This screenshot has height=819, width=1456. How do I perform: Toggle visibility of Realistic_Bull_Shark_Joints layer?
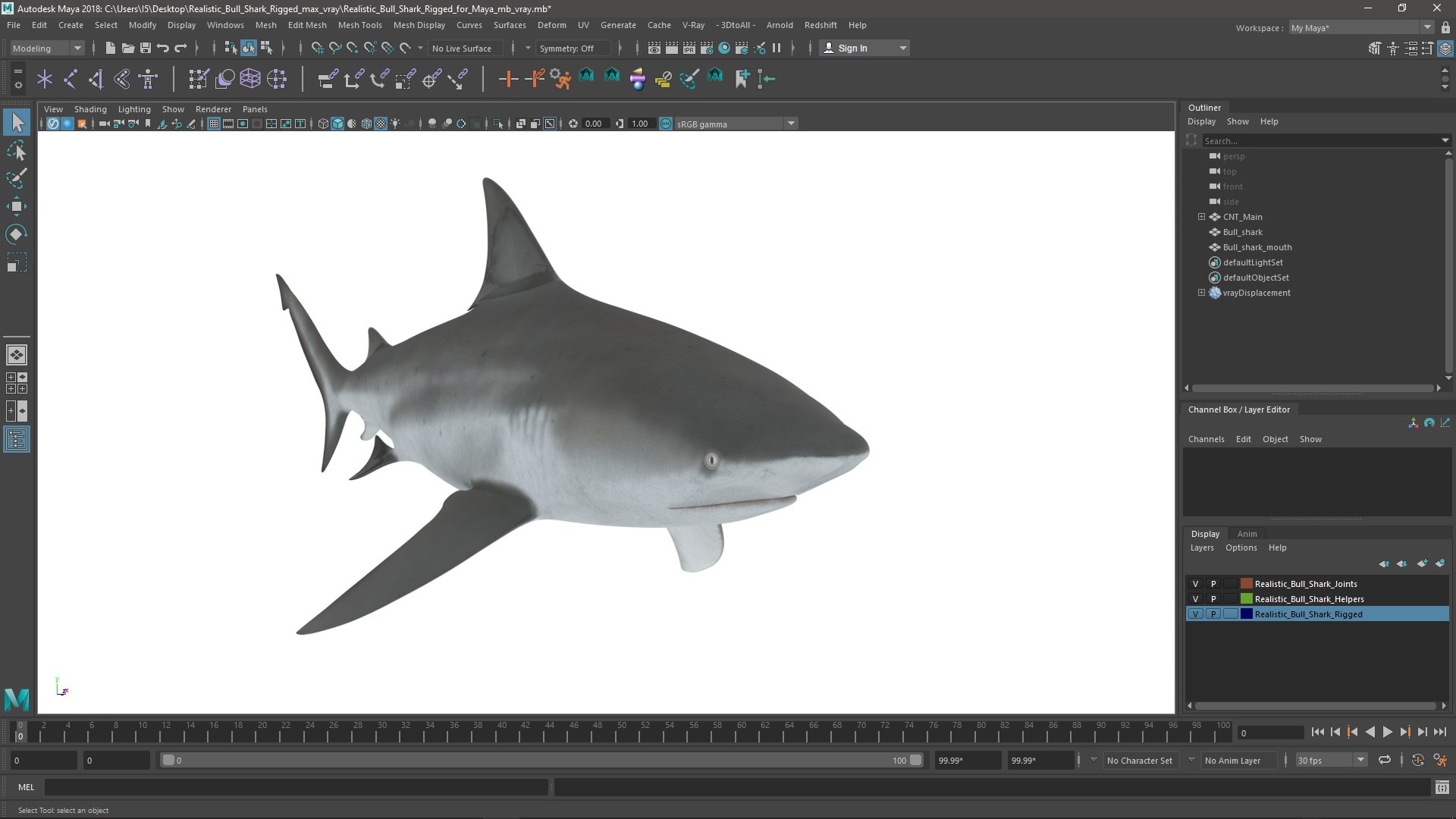click(1195, 584)
